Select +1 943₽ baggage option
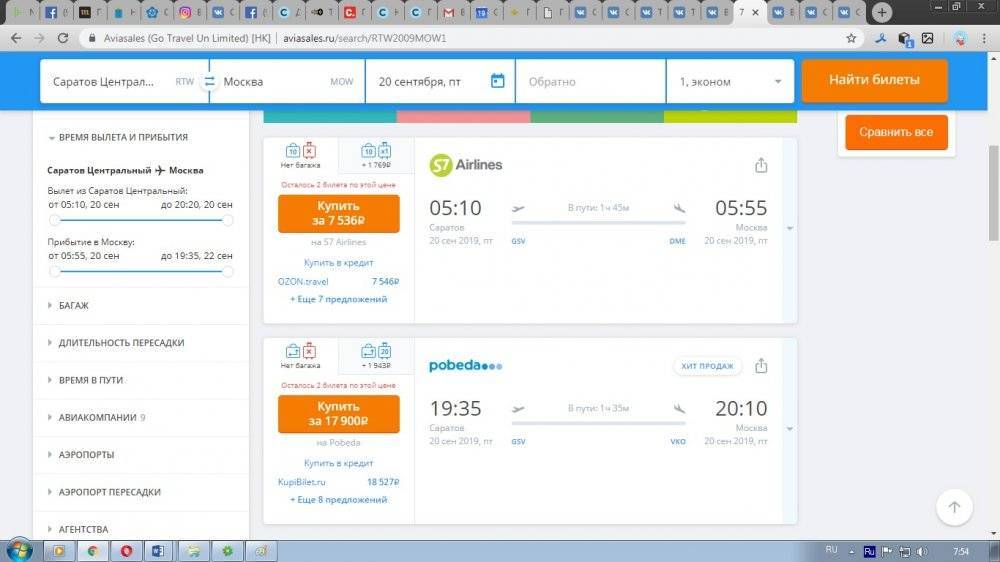Image resolution: width=1000 pixels, height=562 pixels. tap(376, 356)
